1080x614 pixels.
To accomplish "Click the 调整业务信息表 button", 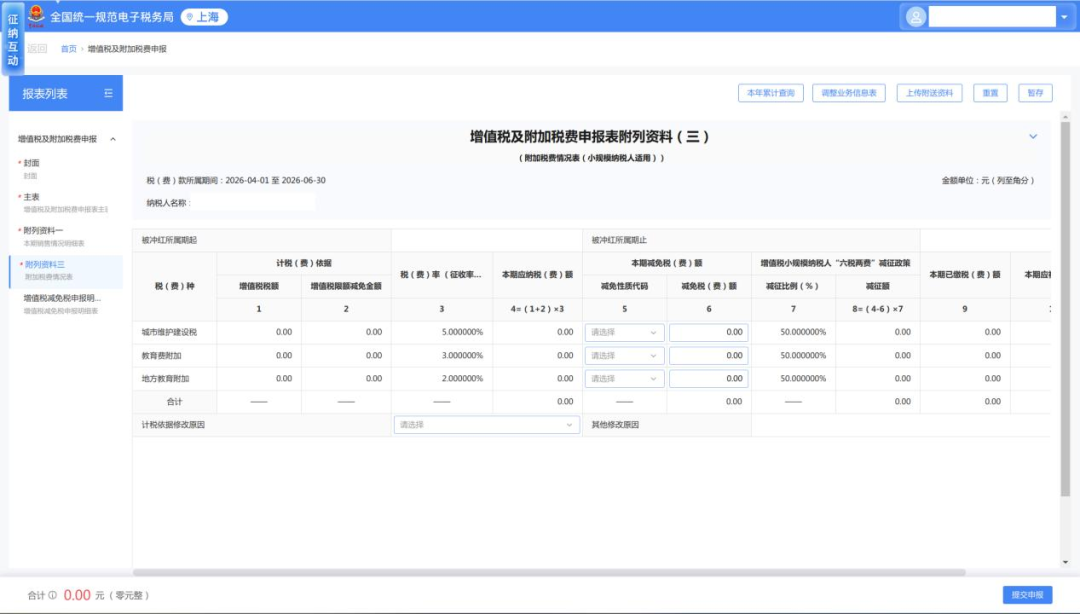I will coord(849,93).
